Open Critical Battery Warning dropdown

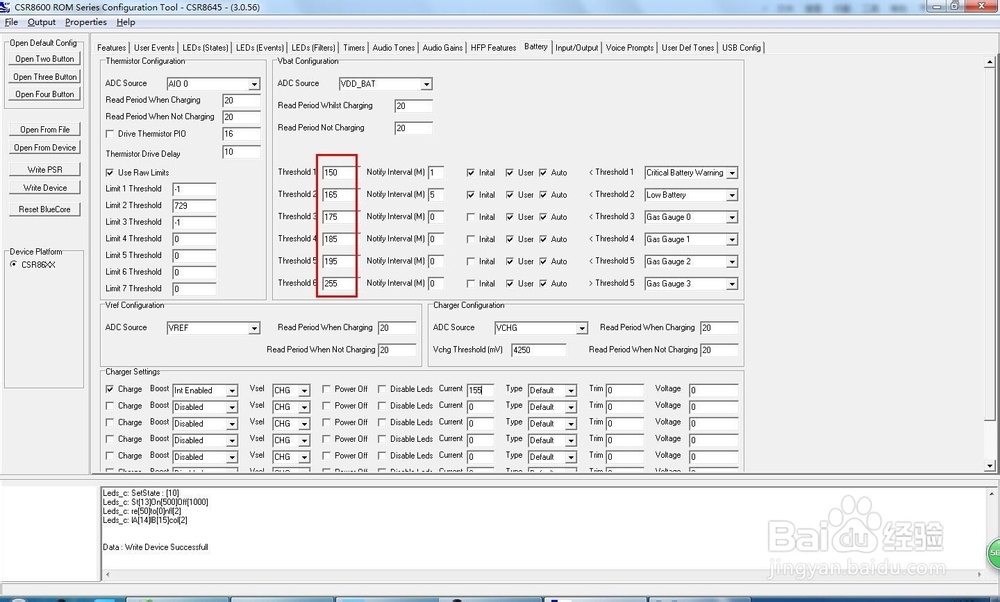pyautogui.click(x=732, y=173)
